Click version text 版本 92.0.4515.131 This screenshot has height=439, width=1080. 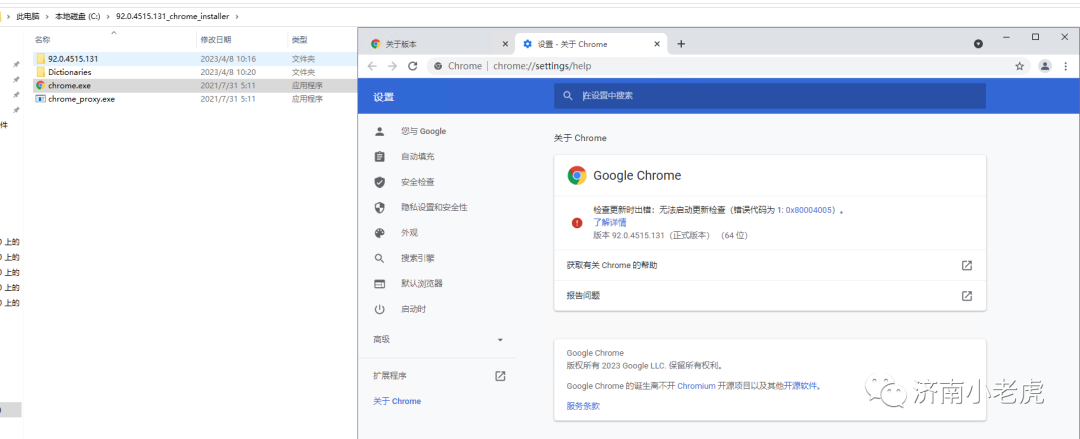tap(628, 235)
